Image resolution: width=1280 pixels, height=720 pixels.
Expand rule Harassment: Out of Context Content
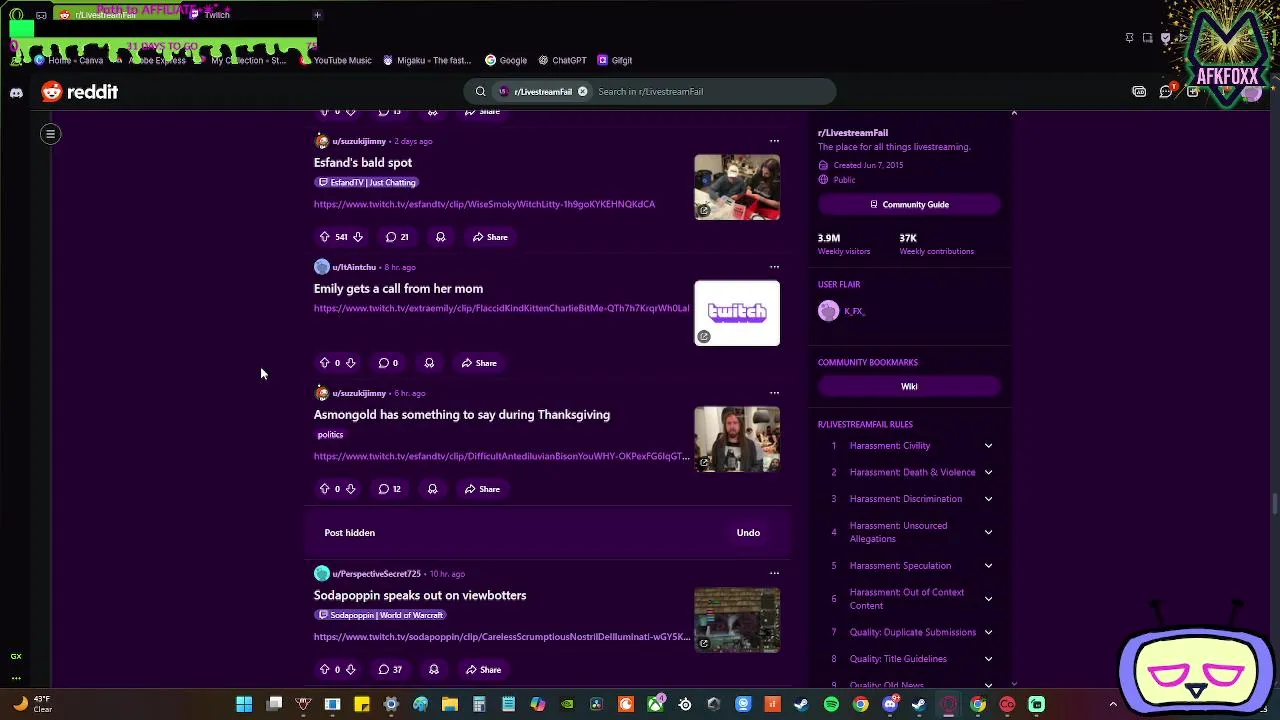tap(988, 599)
